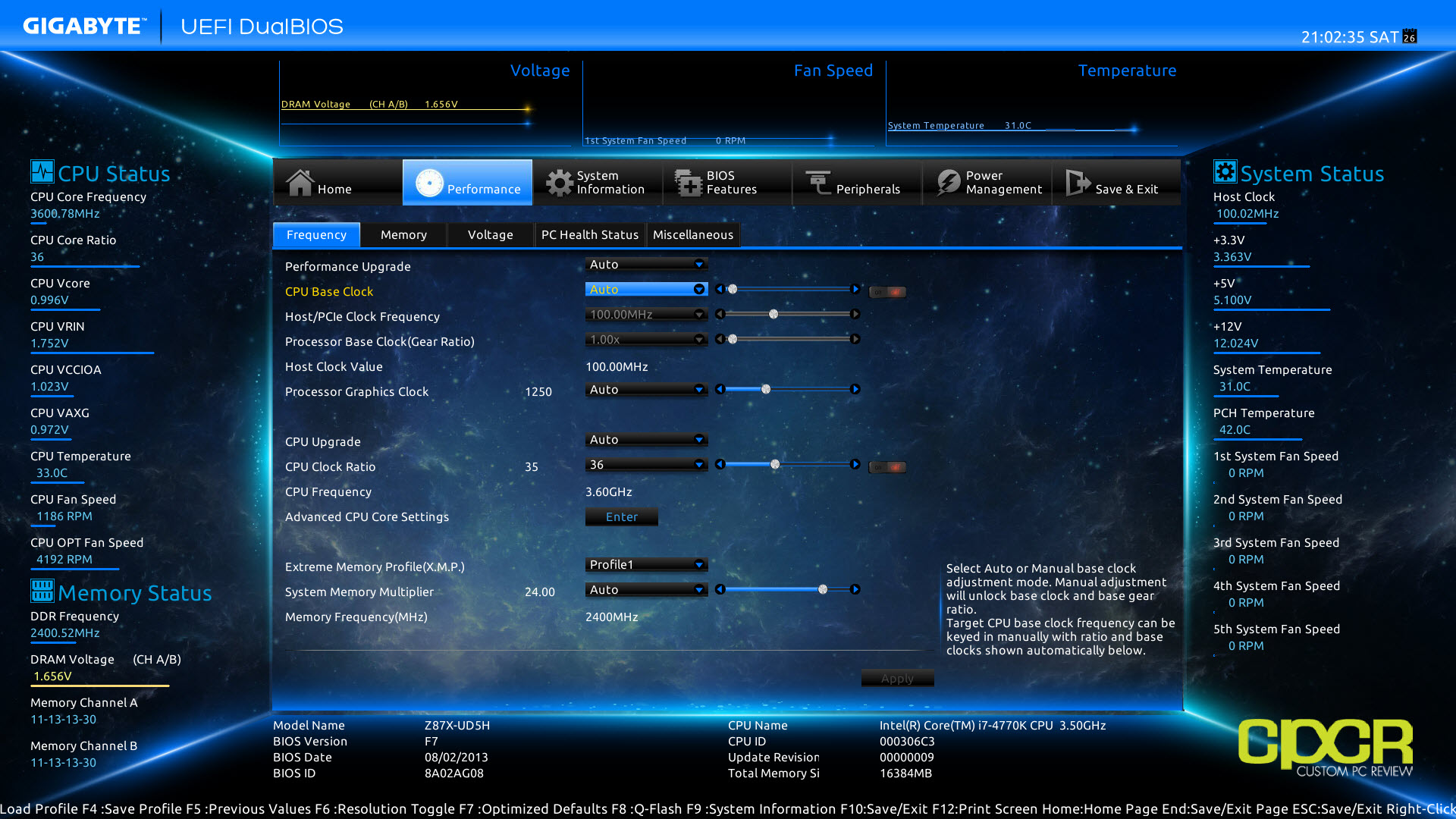Open Advanced CPU Core Settings Enter button
1456x819 pixels.
tap(622, 516)
